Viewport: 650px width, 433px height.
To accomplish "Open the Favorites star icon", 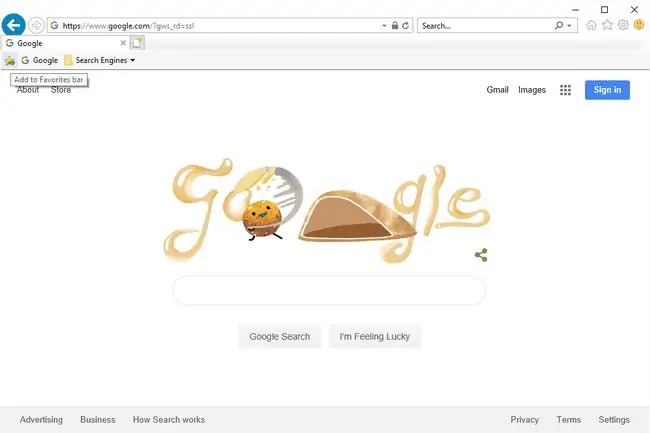I will [x=607, y=25].
